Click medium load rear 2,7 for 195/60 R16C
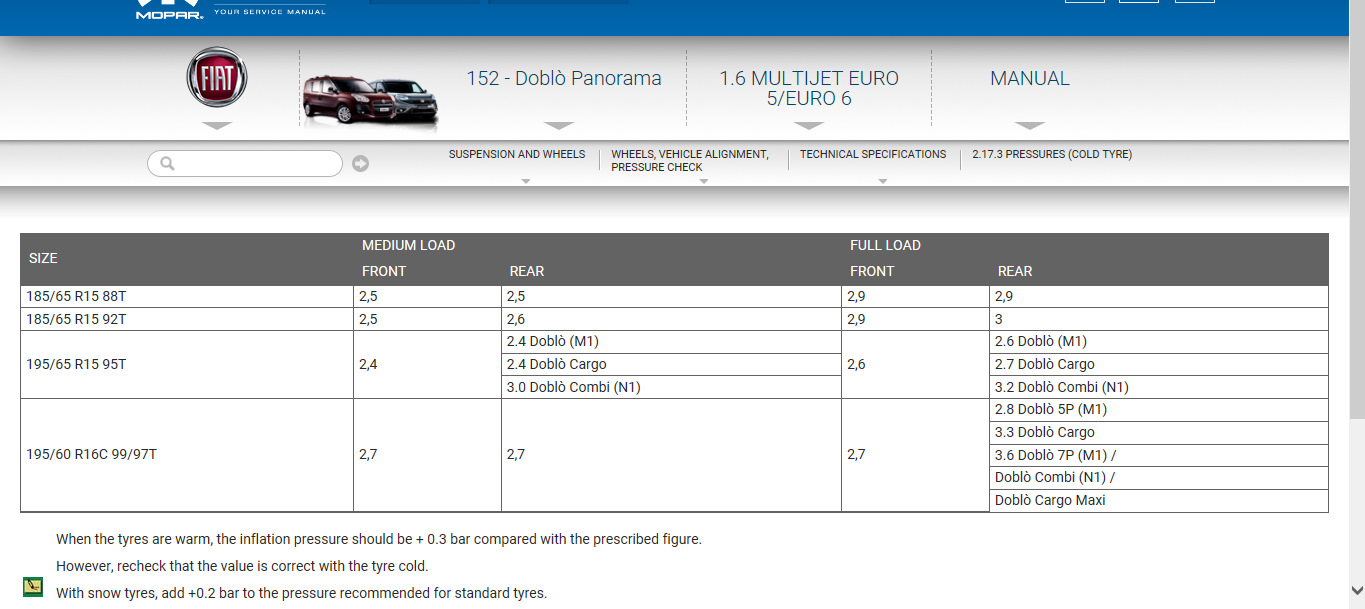The height and width of the screenshot is (609, 1365). [x=671, y=455]
